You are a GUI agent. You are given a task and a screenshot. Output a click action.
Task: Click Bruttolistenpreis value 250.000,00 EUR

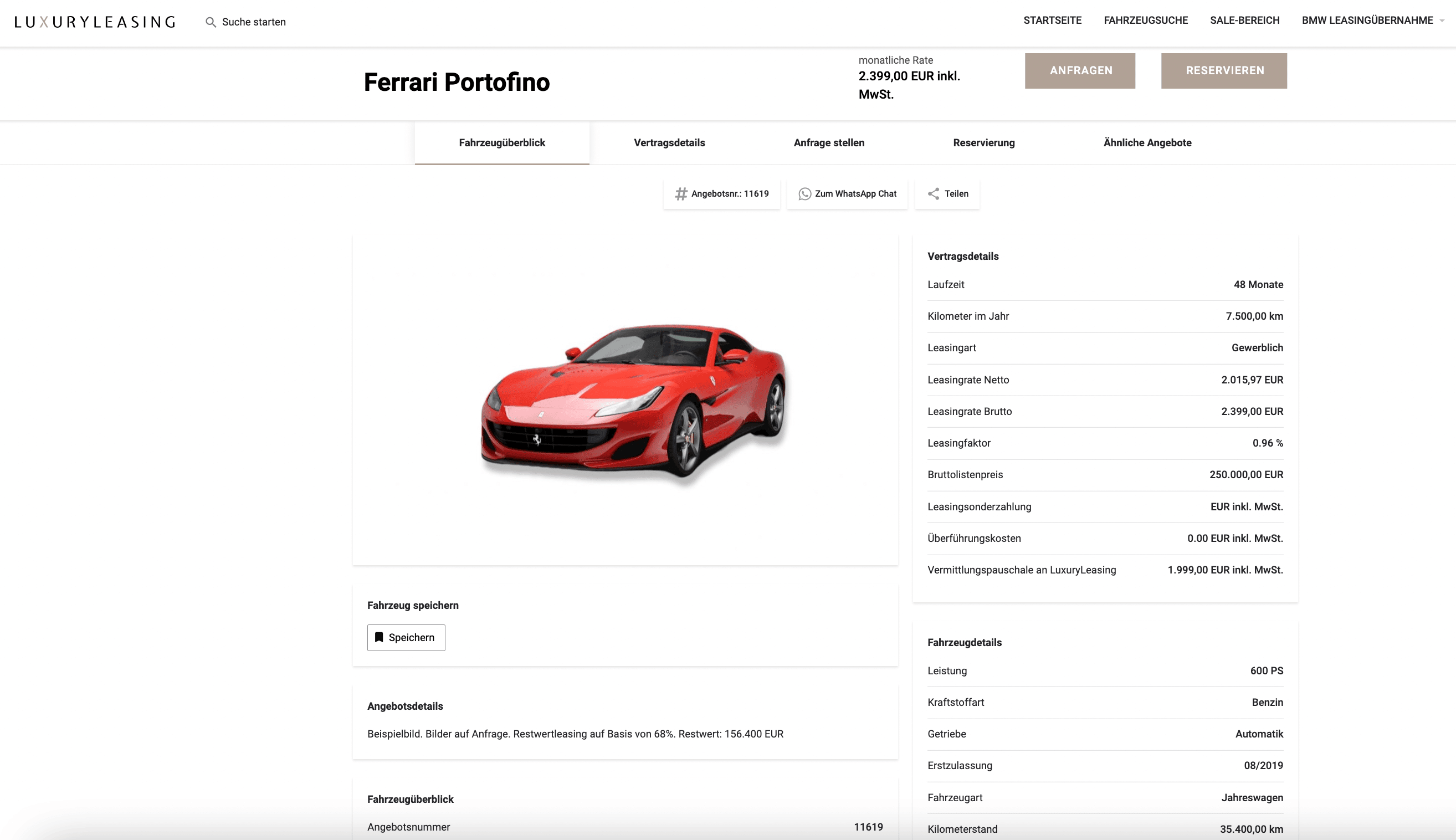(1246, 475)
